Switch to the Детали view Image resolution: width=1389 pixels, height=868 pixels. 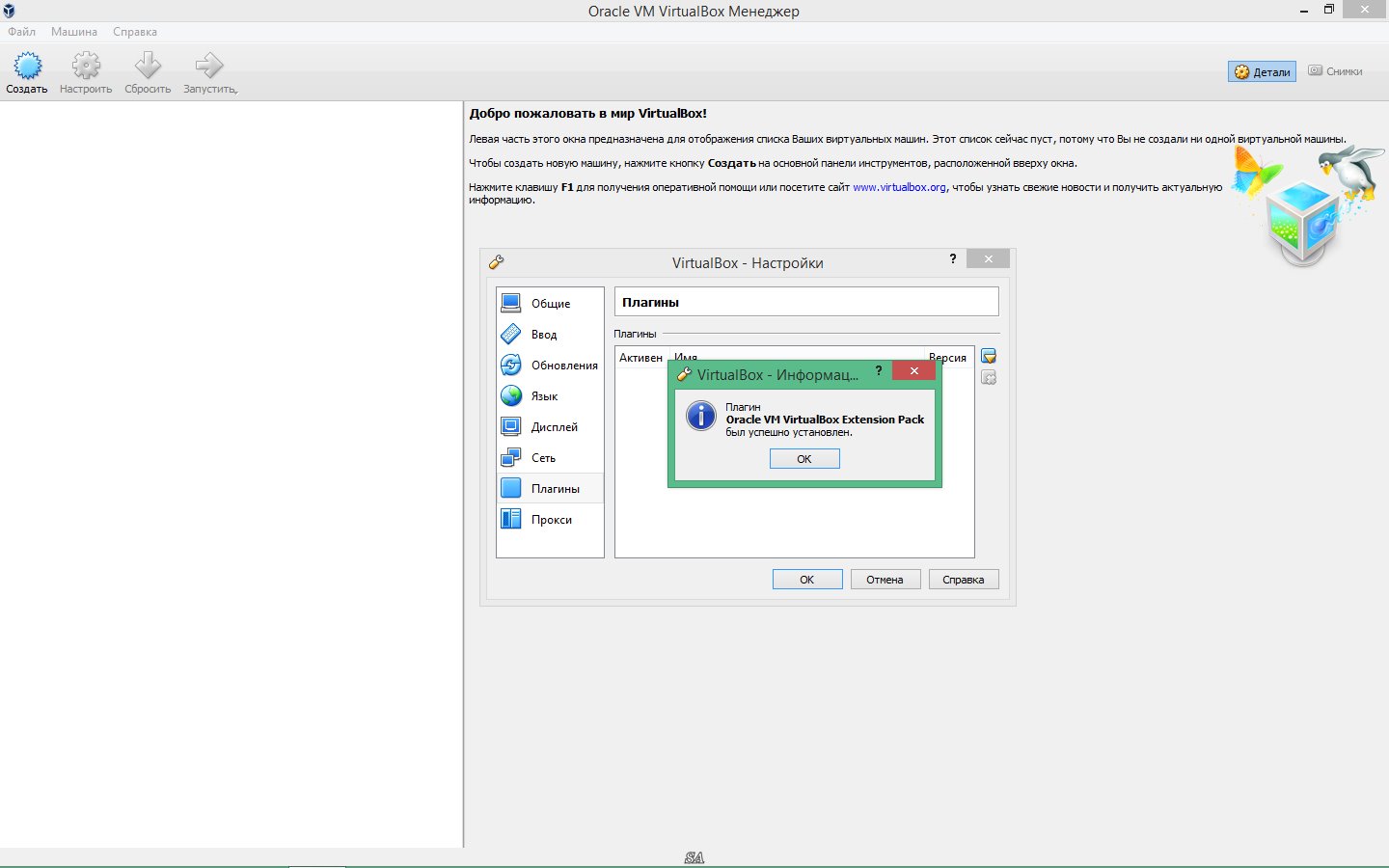(x=1262, y=71)
